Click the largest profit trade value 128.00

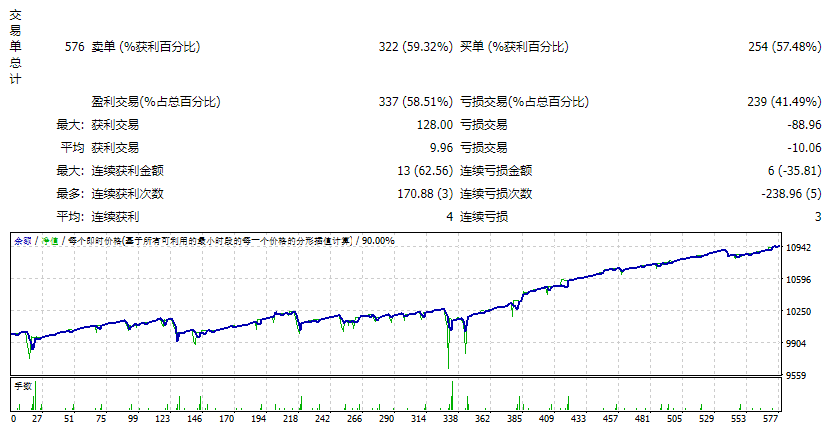pos(435,125)
